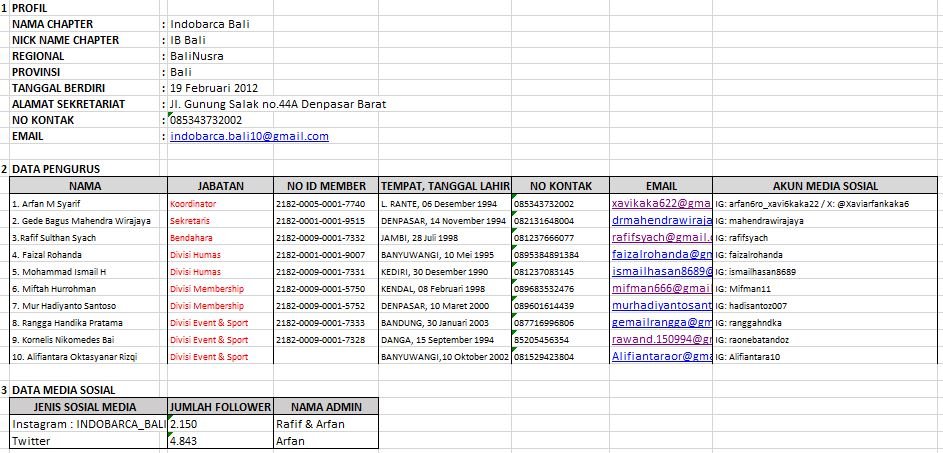
Task: Select the AKUN MEDIA SOSIAL header cell
Action: click(825, 186)
